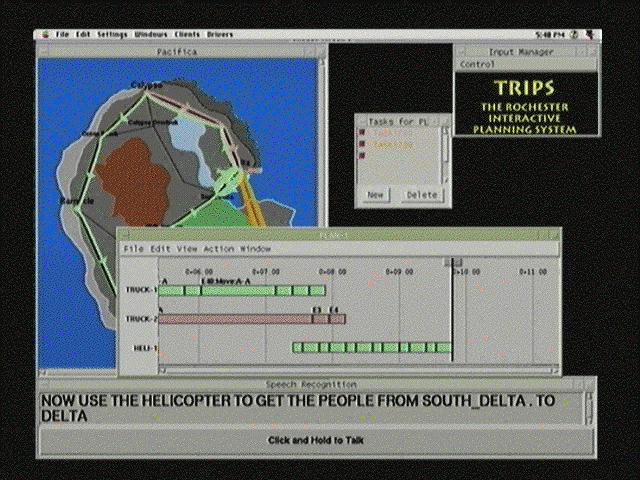Open the Control menu in Input Manager

(x=478, y=64)
